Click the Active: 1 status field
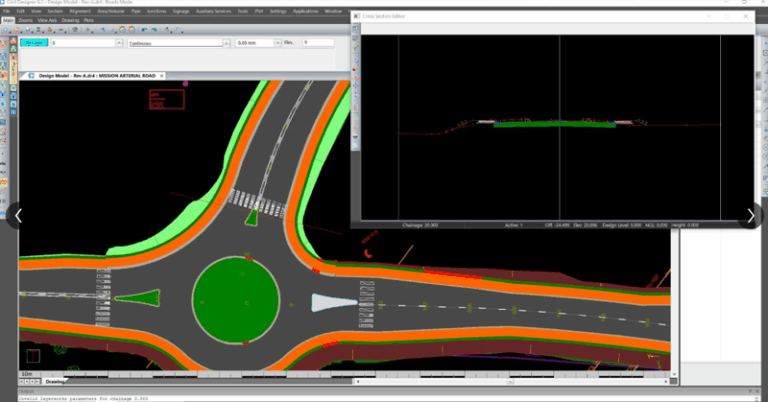This screenshot has height=402, width=768. click(x=513, y=225)
